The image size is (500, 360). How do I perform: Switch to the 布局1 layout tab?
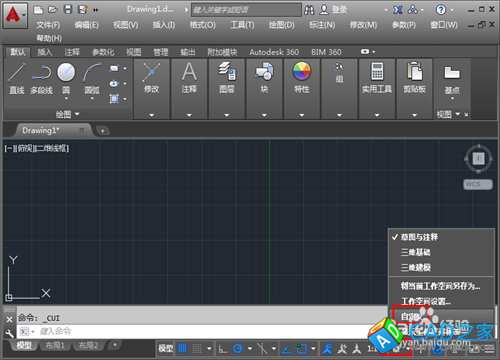55,345
